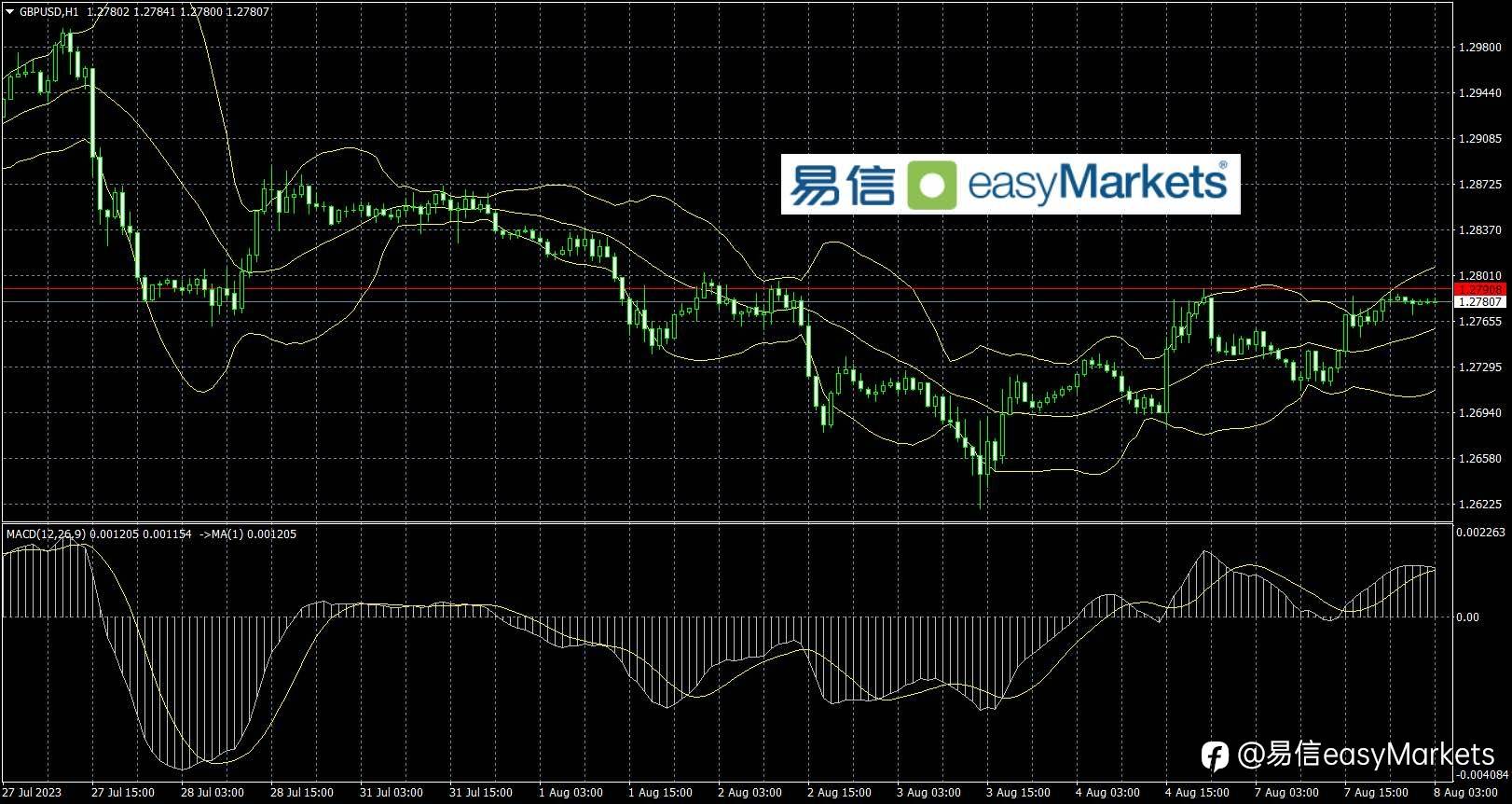1512x804 pixels.
Task: Click the current price tag 1.27807
Action: [x=1480, y=301]
